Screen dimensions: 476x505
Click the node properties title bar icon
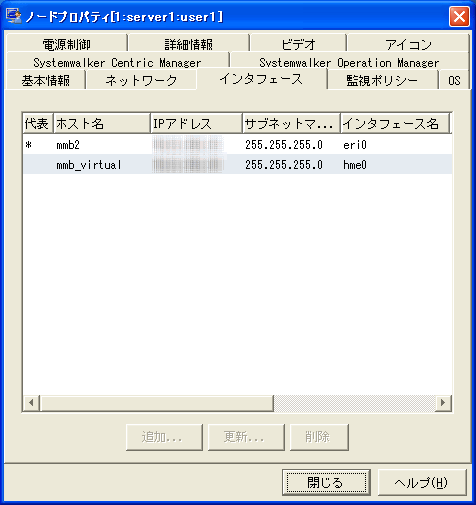click(14, 16)
